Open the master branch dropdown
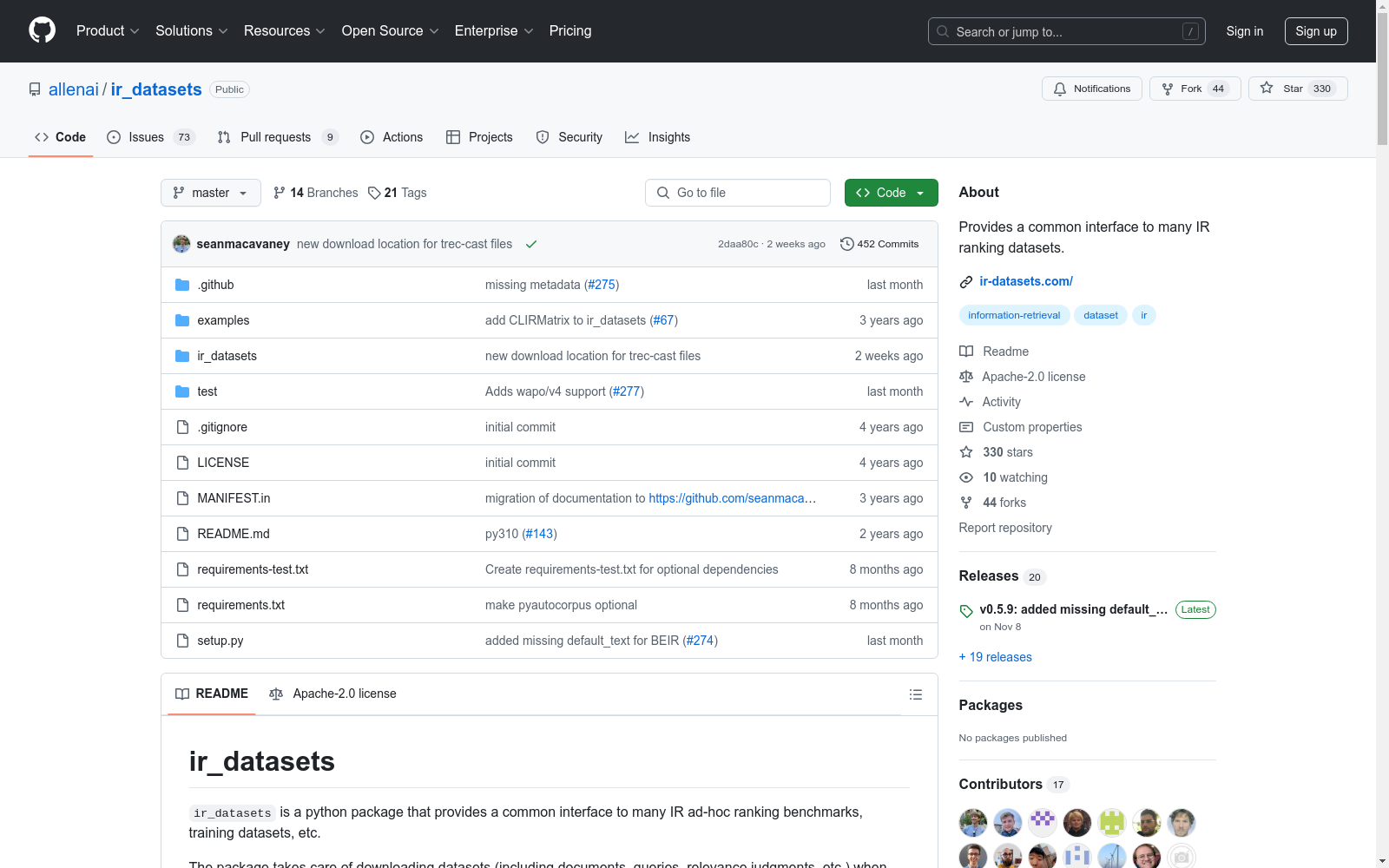 [x=211, y=193]
